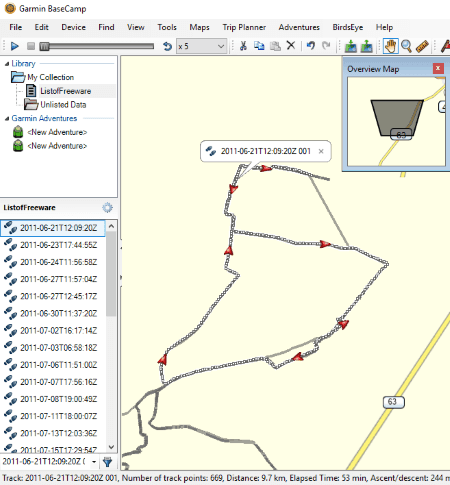Select the Measure ruler tool
Viewport: 450px width, 485px height.
click(422, 46)
